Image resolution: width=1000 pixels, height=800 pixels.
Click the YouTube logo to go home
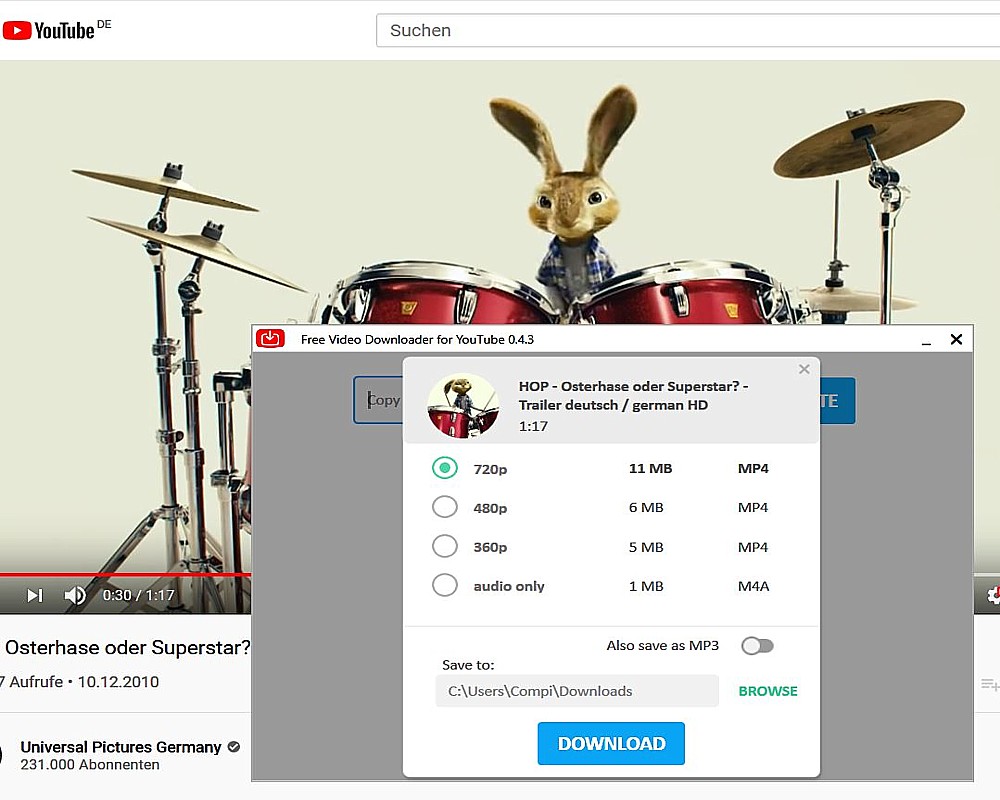(x=56, y=30)
